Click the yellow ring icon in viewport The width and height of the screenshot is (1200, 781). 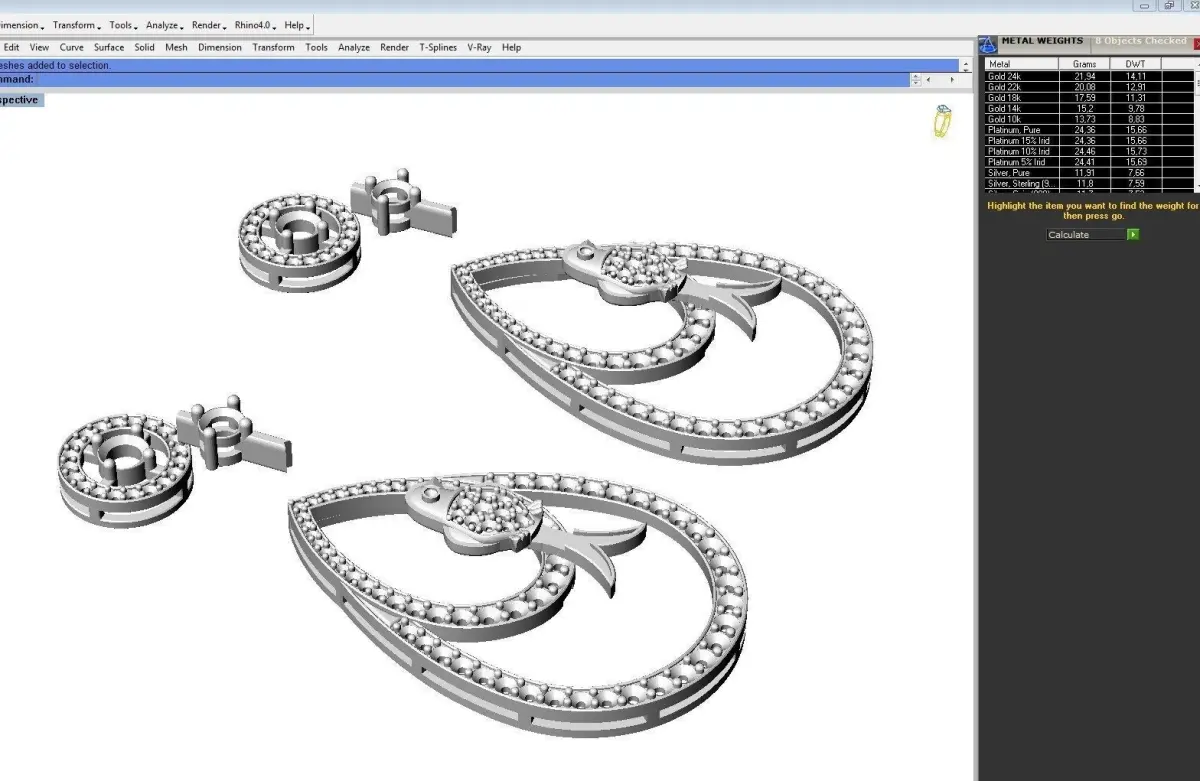[x=942, y=120]
